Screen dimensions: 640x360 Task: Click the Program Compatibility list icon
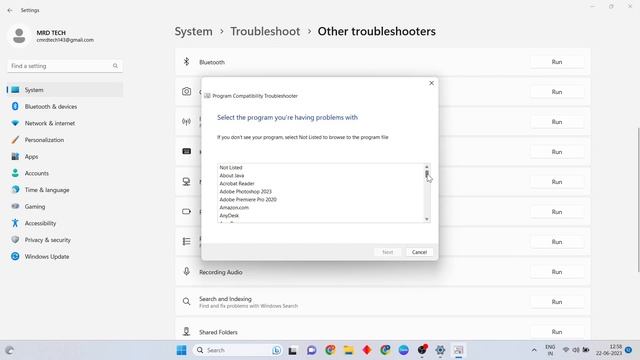click(187, 242)
